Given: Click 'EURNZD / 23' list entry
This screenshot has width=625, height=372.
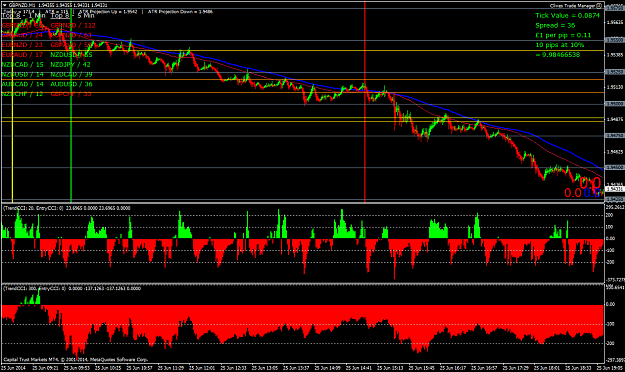Looking at the screenshot, I should [x=22, y=45].
